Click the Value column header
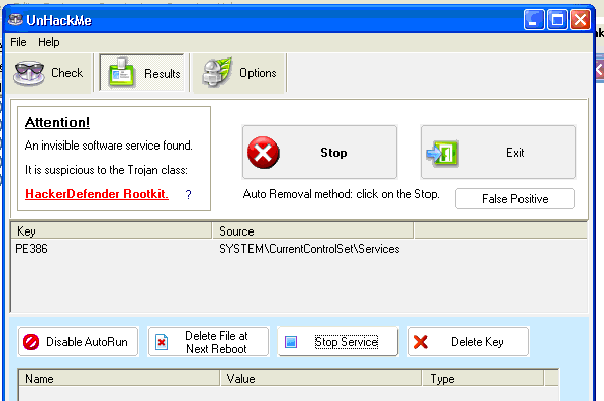This screenshot has height=401, width=604. tap(322, 380)
